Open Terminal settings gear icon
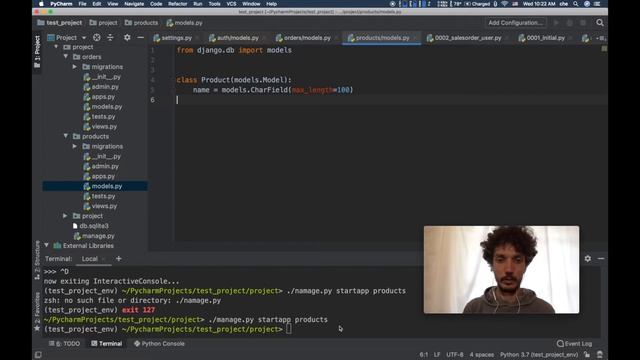The height and width of the screenshot is (360, 640). pos(587,258)
